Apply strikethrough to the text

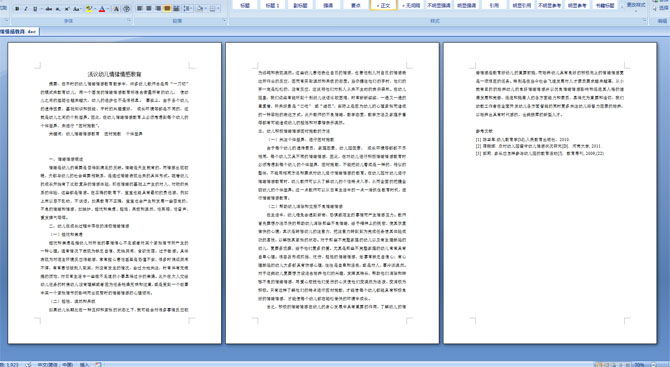[49, 9]
